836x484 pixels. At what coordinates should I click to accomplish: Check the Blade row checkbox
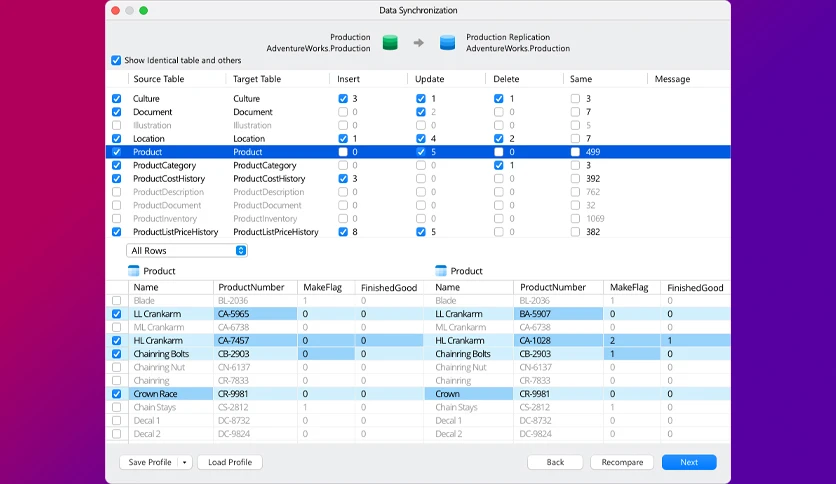116,301
